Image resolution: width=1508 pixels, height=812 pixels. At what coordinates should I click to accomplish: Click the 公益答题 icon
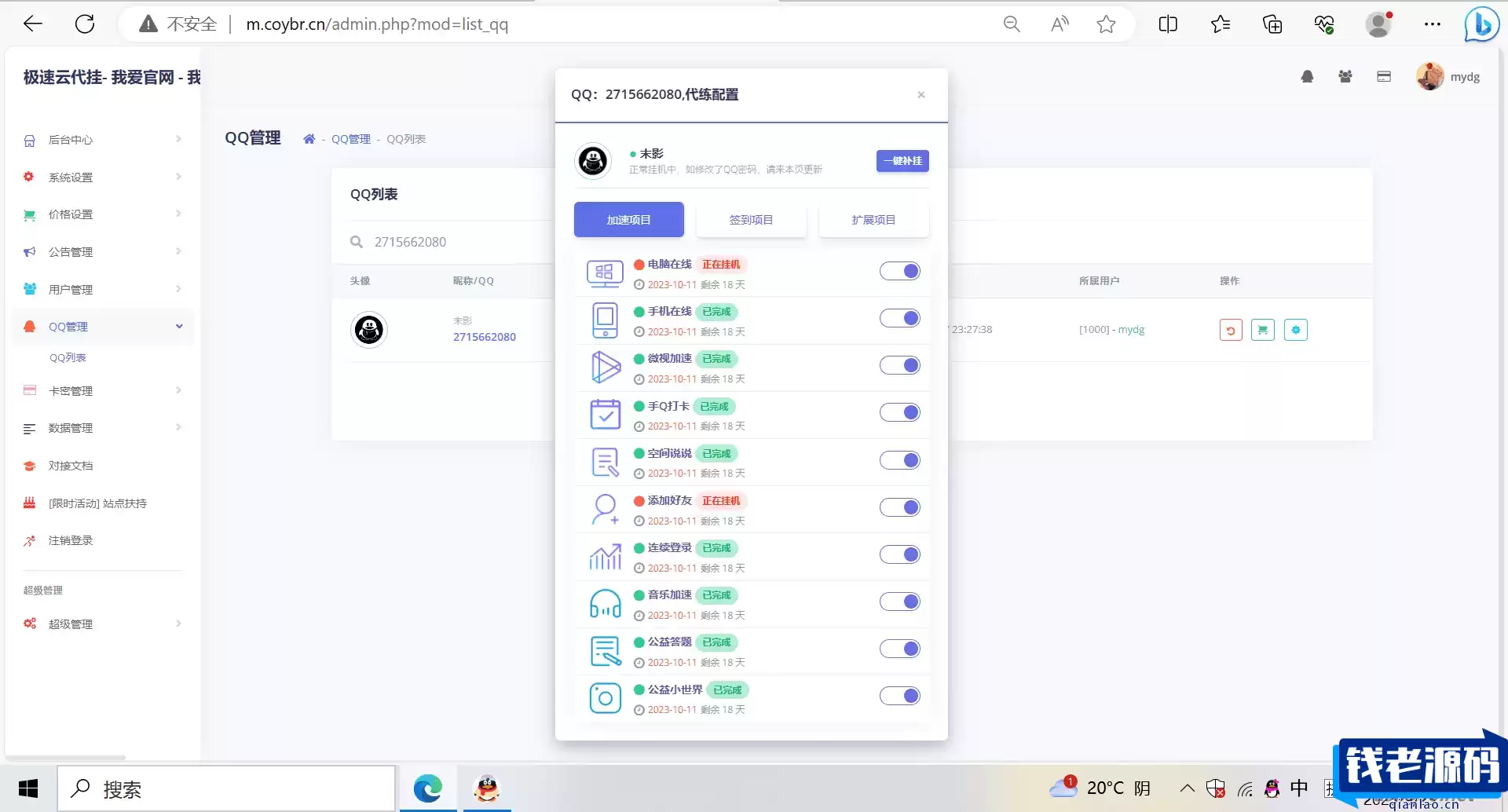(606, 652)
